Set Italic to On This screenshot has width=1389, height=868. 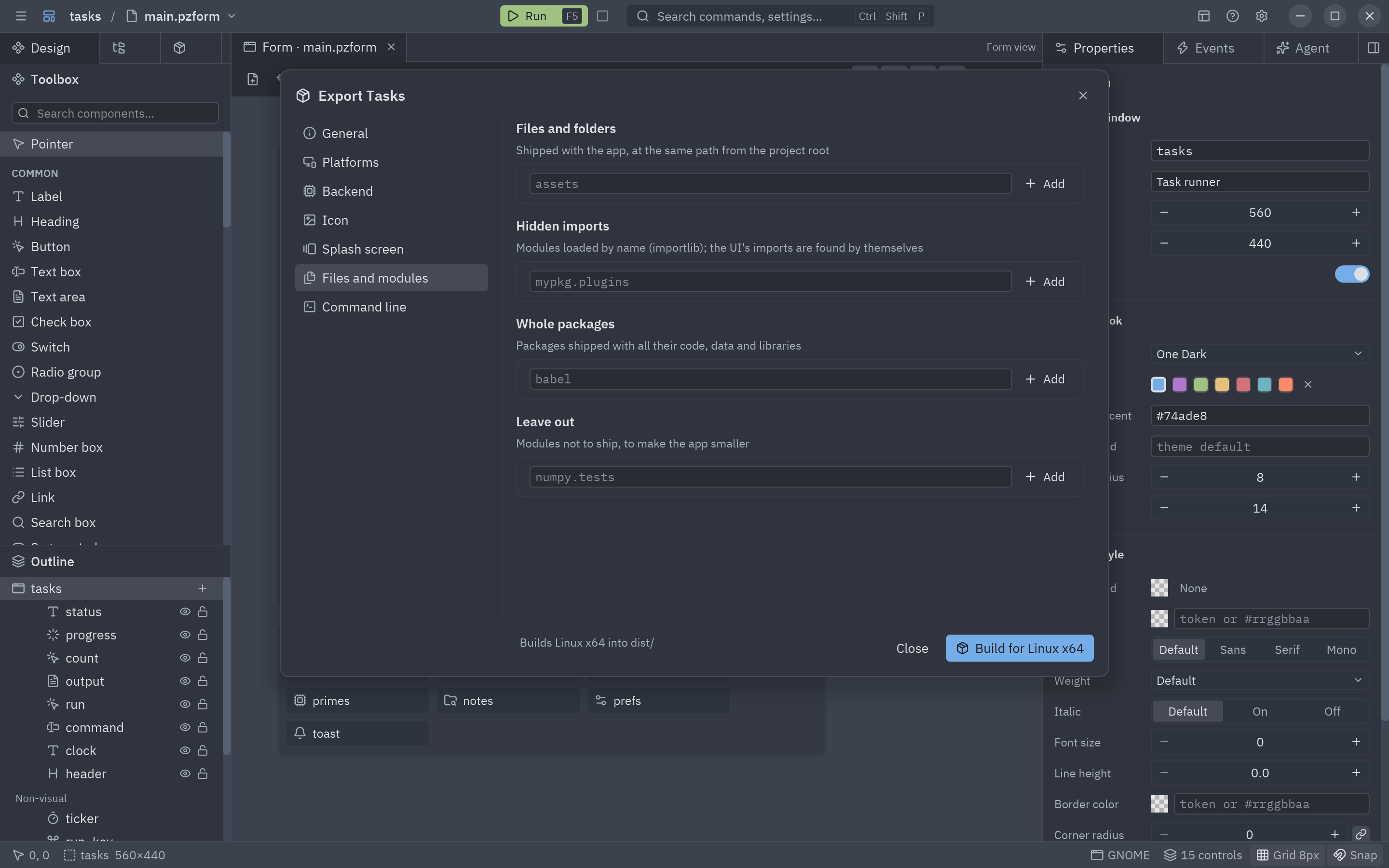pyautogui.click(x=1259, y=711)
